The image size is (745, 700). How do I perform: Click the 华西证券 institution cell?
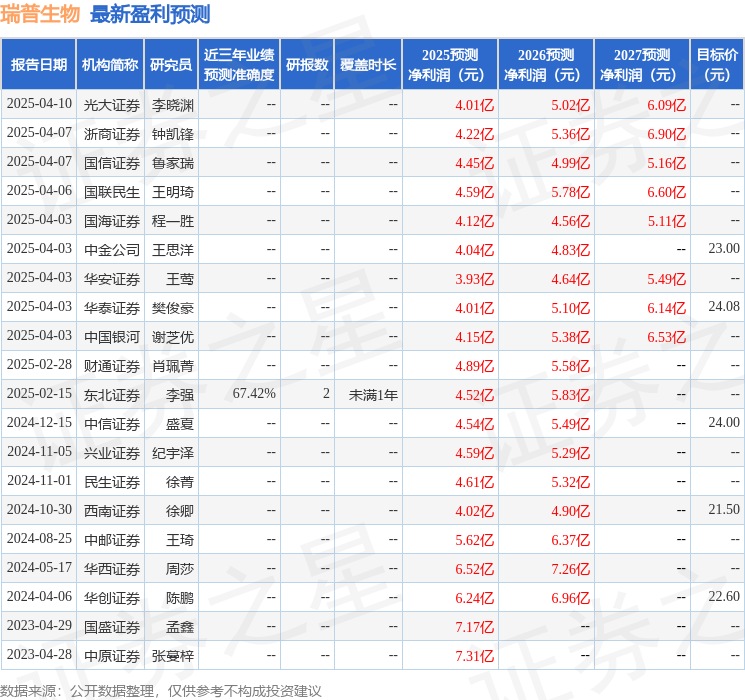112,569
